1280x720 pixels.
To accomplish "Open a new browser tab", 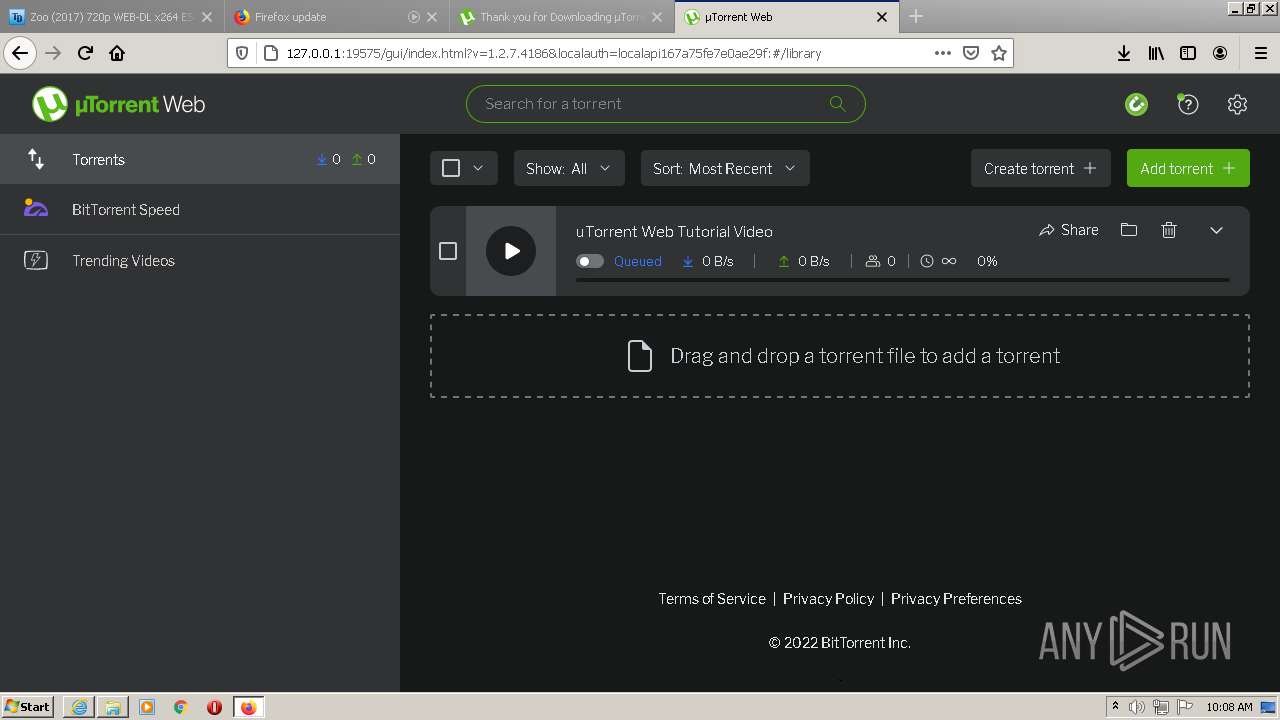I will tap(916, 16).
